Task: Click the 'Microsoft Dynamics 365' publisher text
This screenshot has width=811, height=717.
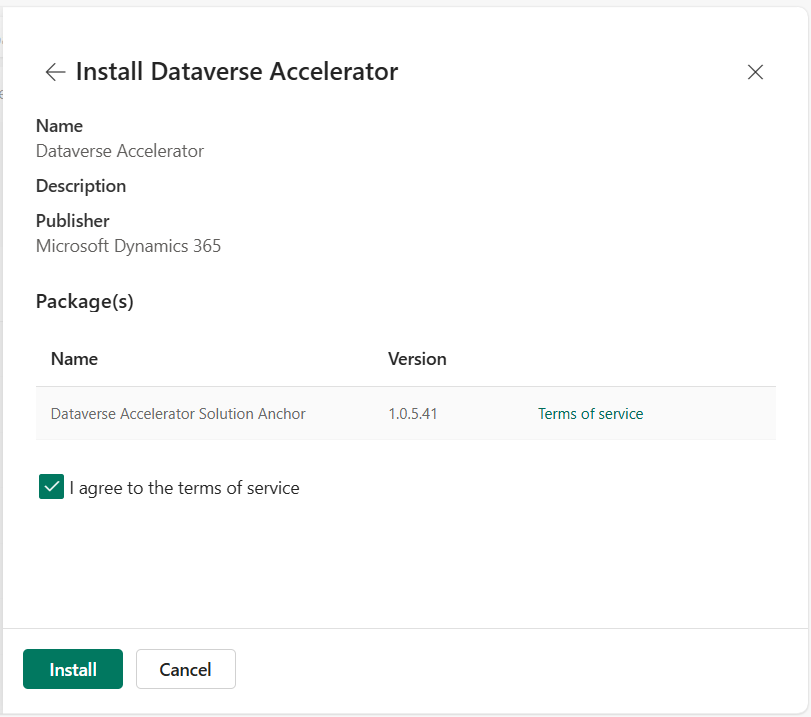Action: tap(128, 245)
